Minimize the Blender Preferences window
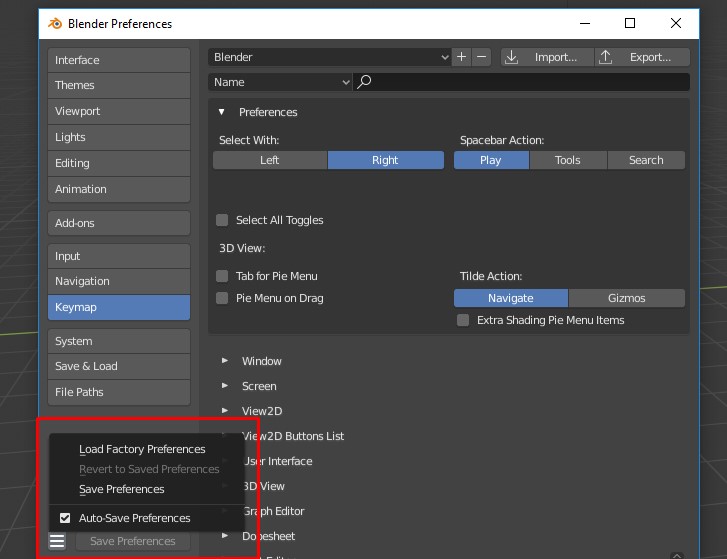The image size is (727, 559). 585,23
